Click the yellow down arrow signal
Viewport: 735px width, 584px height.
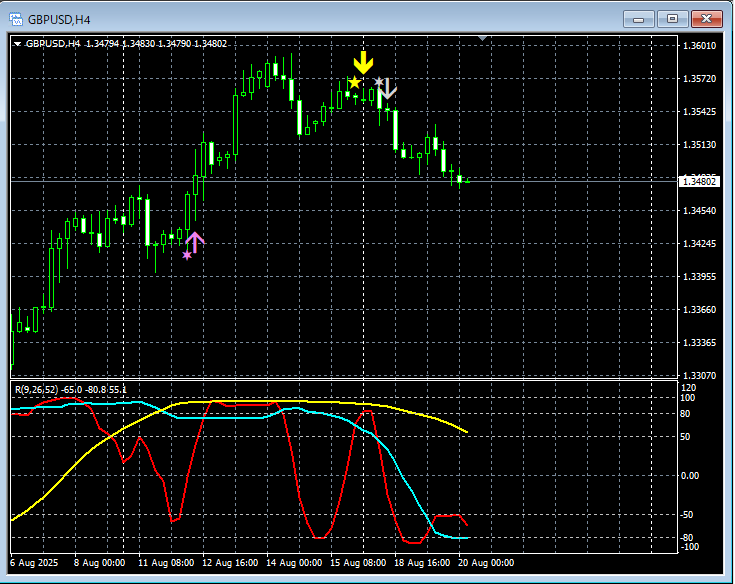coord(363,62)
